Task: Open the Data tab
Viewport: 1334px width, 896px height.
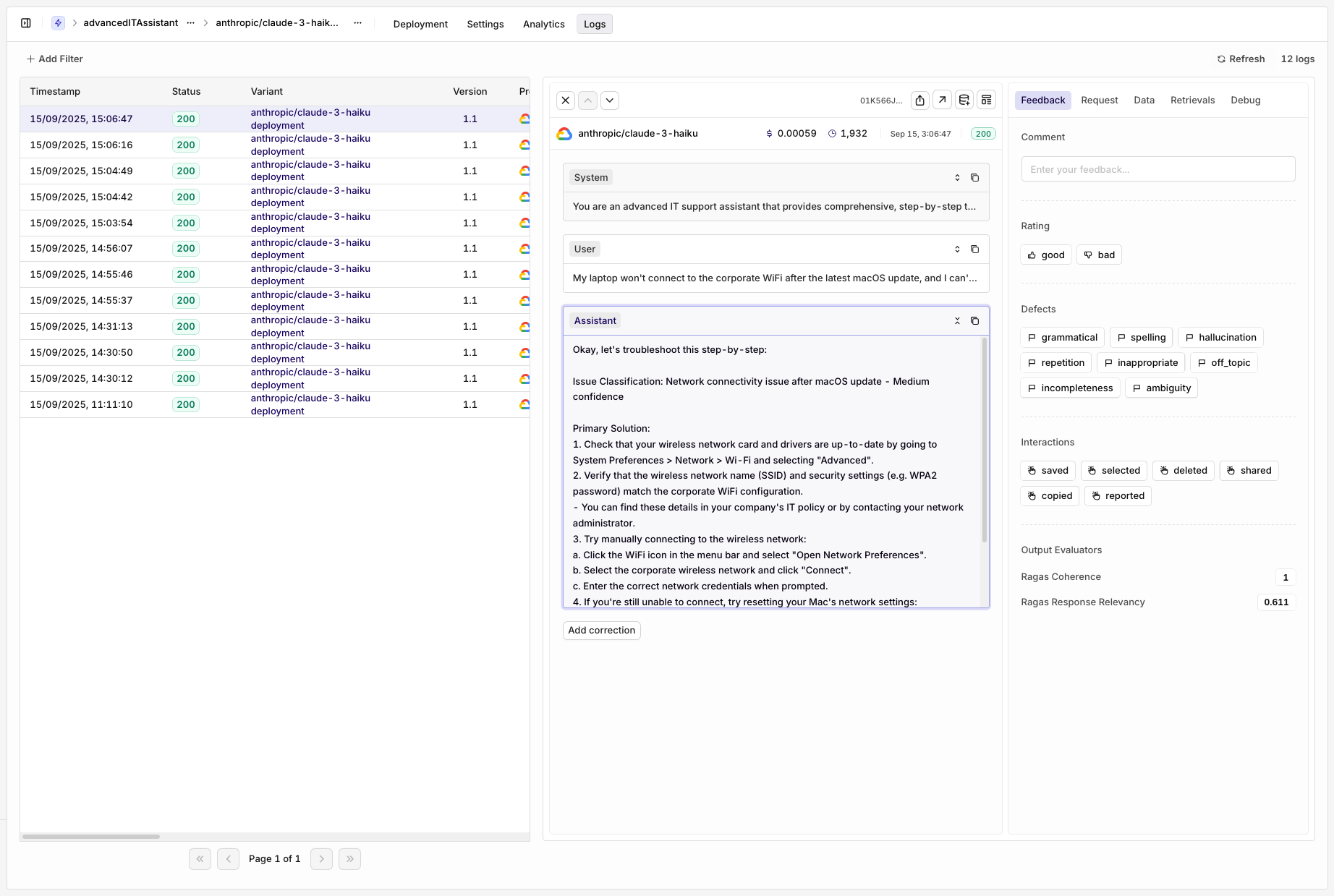Action: [1144, 101]
